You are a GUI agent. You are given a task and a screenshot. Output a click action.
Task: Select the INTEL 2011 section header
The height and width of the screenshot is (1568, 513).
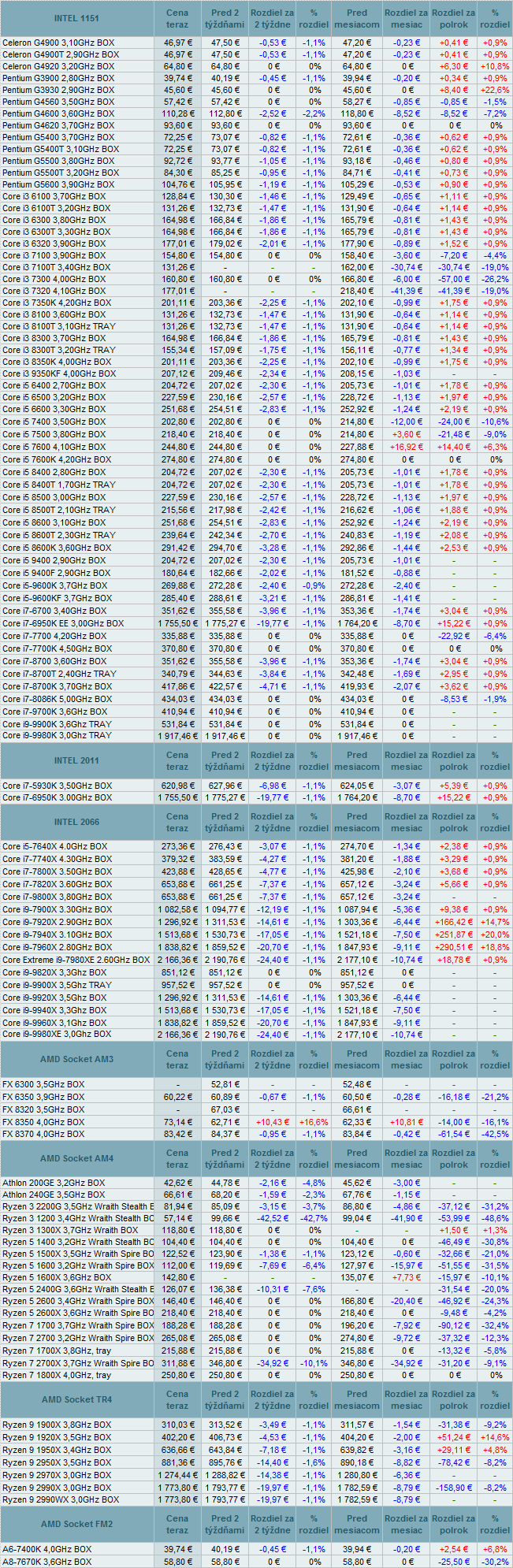pyautogui.click(x=76, y=760)
